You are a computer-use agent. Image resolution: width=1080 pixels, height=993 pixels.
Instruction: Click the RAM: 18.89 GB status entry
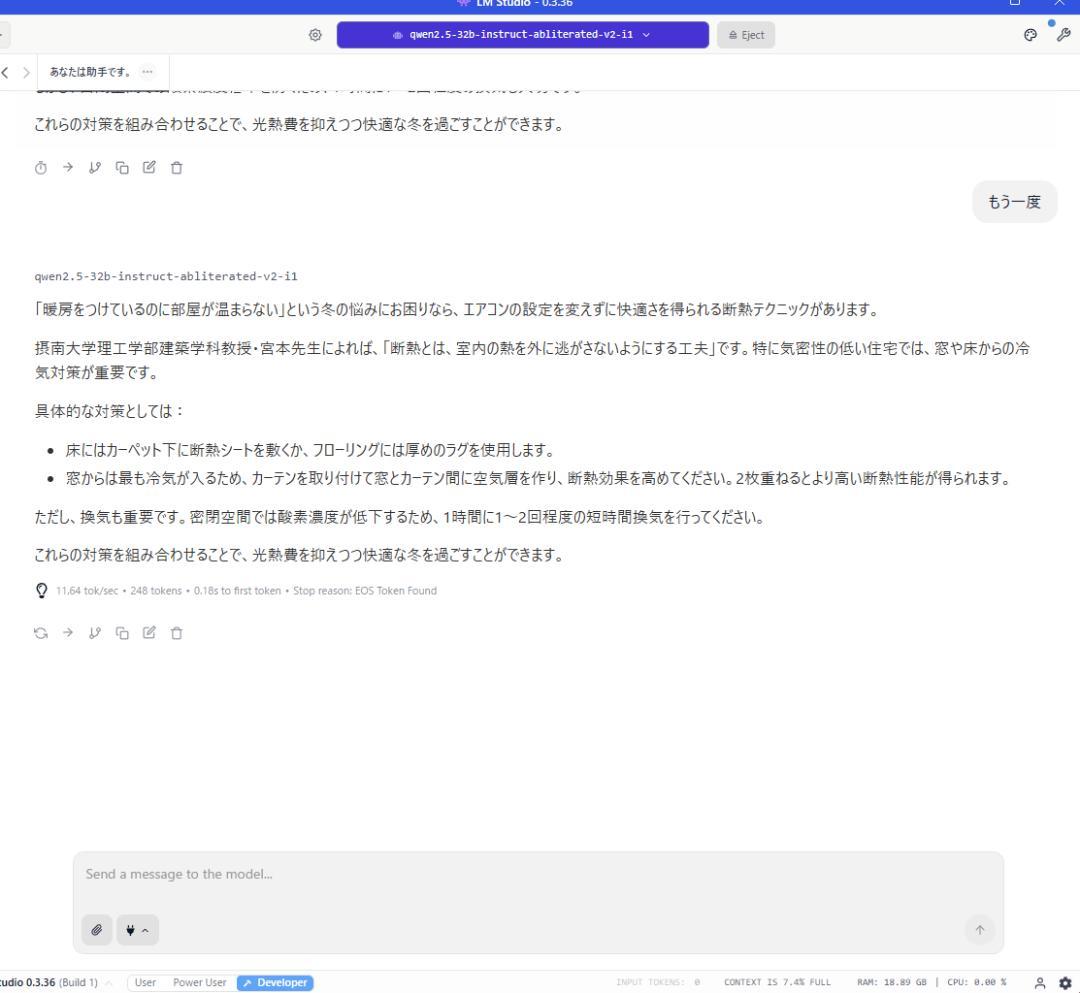[x=891, y=983]
